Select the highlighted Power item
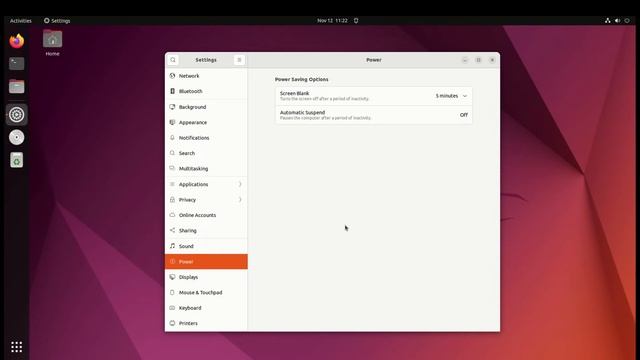640x360 pixels. pyautogui.click(x=206, y=262)
